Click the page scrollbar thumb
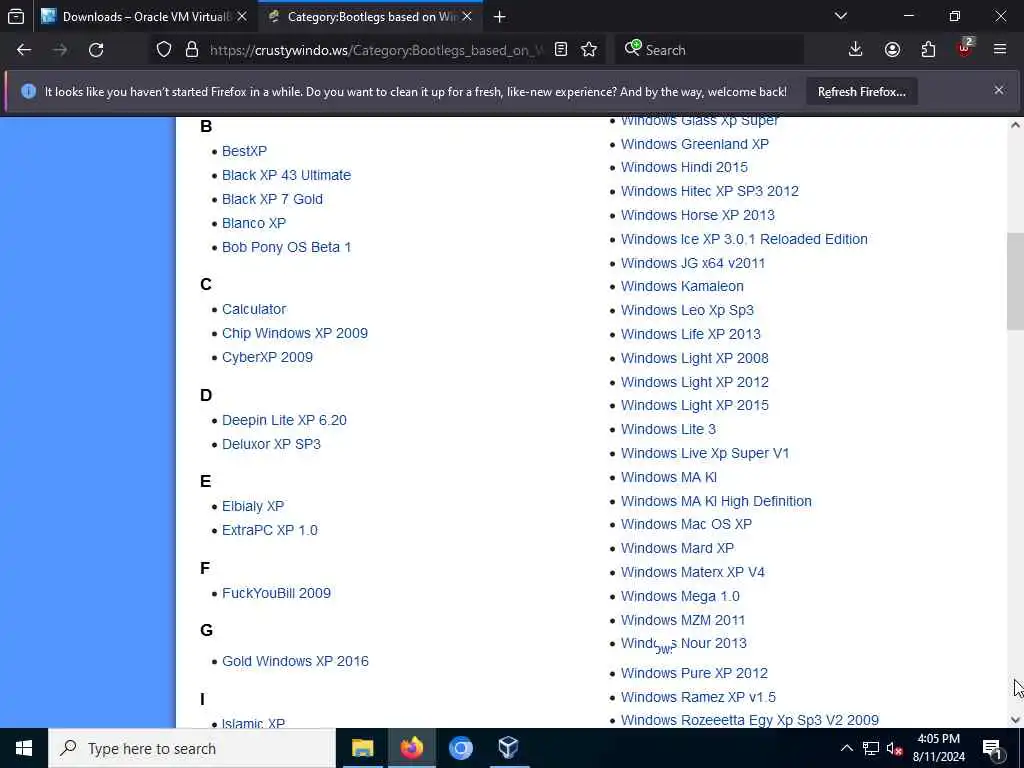This screenshot has width=1024, height=768. 1015,281
